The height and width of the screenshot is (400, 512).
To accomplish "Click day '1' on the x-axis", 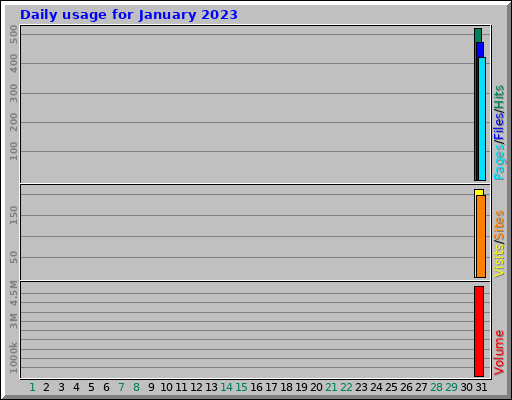I will (x=32, y=387).
